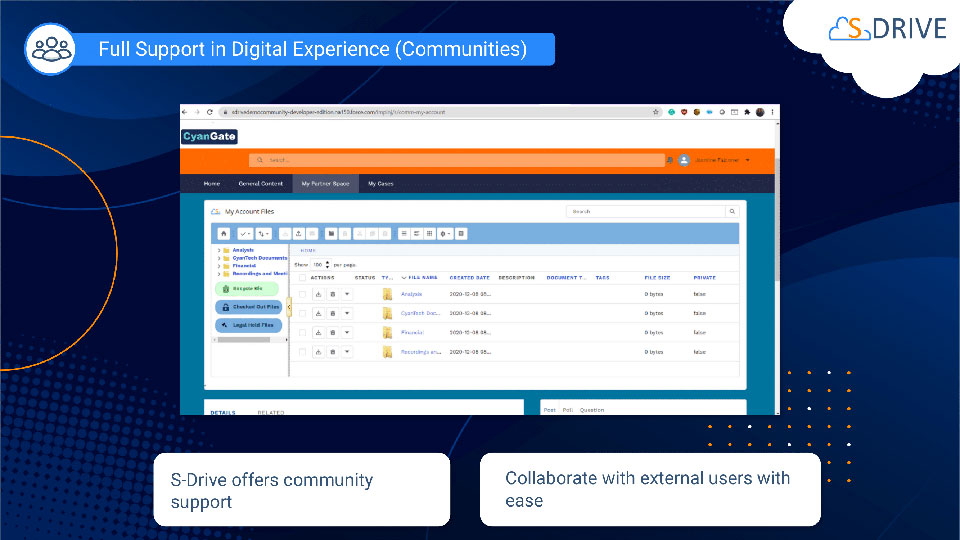The image size is (960, 540).
Task: Expand Recordings and Meetings folder in tree
Action: (x=219, y=274)
